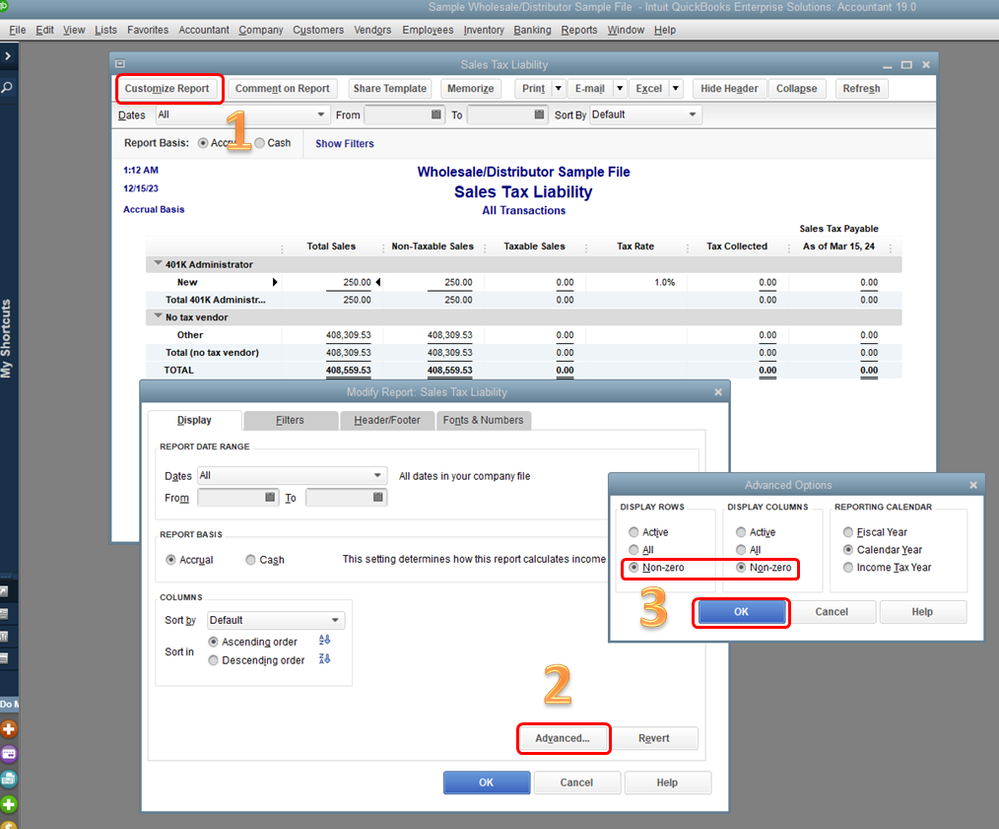Click the orange plus icon in sidebar
The width and height of the screenshot is (999, 829).
click(9, 729)
